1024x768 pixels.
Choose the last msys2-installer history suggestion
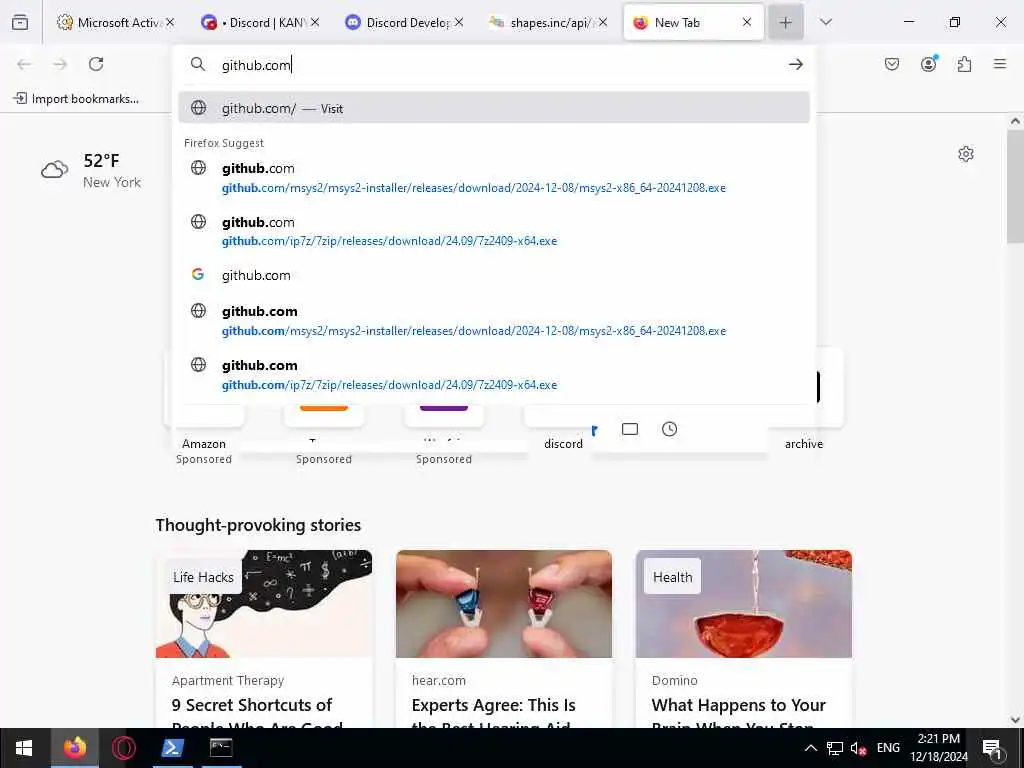coord(494,321)
